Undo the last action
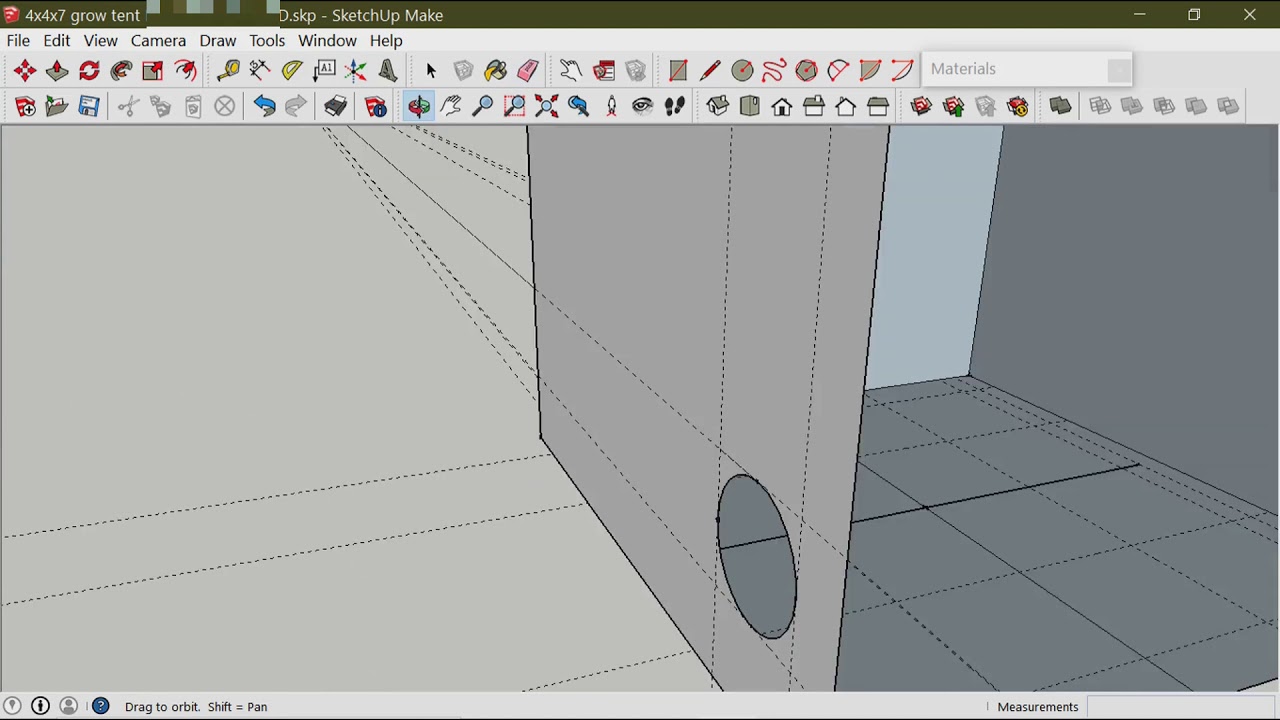The image size is (1280, 720). tap(264, 106)
